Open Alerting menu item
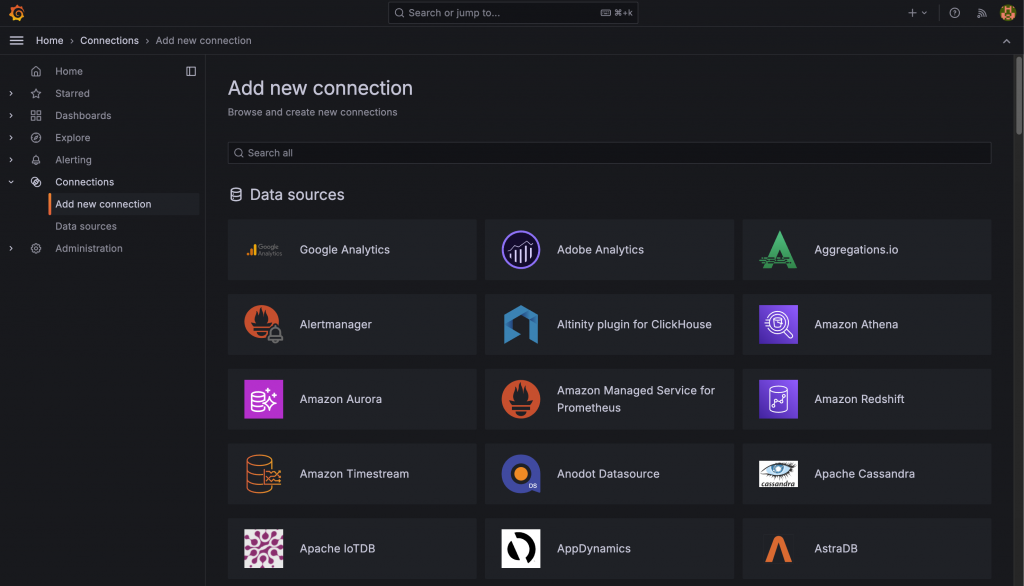 73,160
